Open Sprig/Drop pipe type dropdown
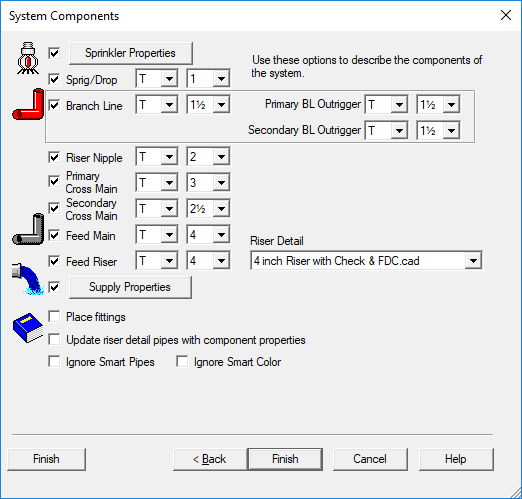The height and width of the screenshot is (499, 522). pyautogui.click(x=169, y=79)
